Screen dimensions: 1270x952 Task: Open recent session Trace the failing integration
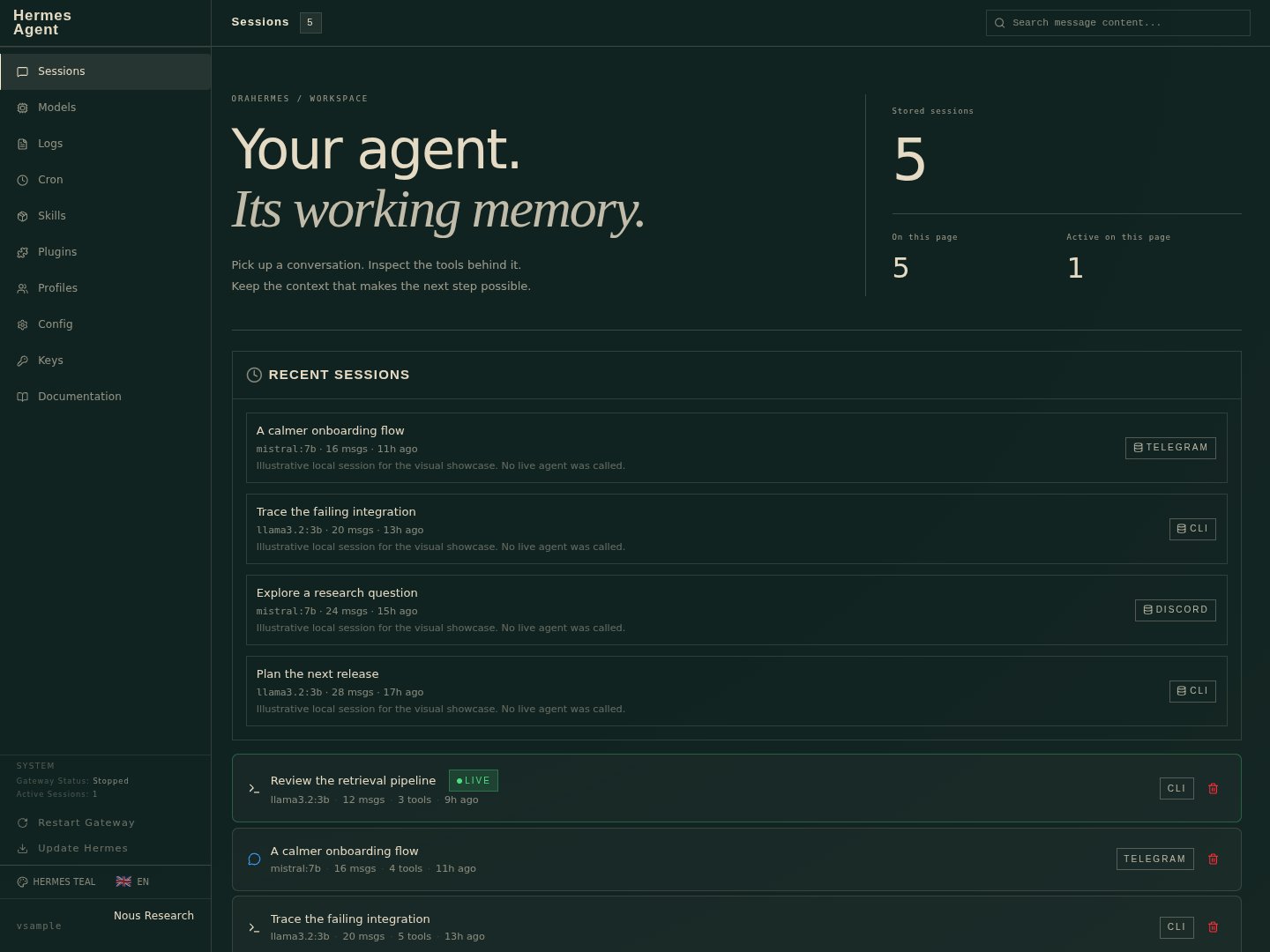(x=736, y=529)
